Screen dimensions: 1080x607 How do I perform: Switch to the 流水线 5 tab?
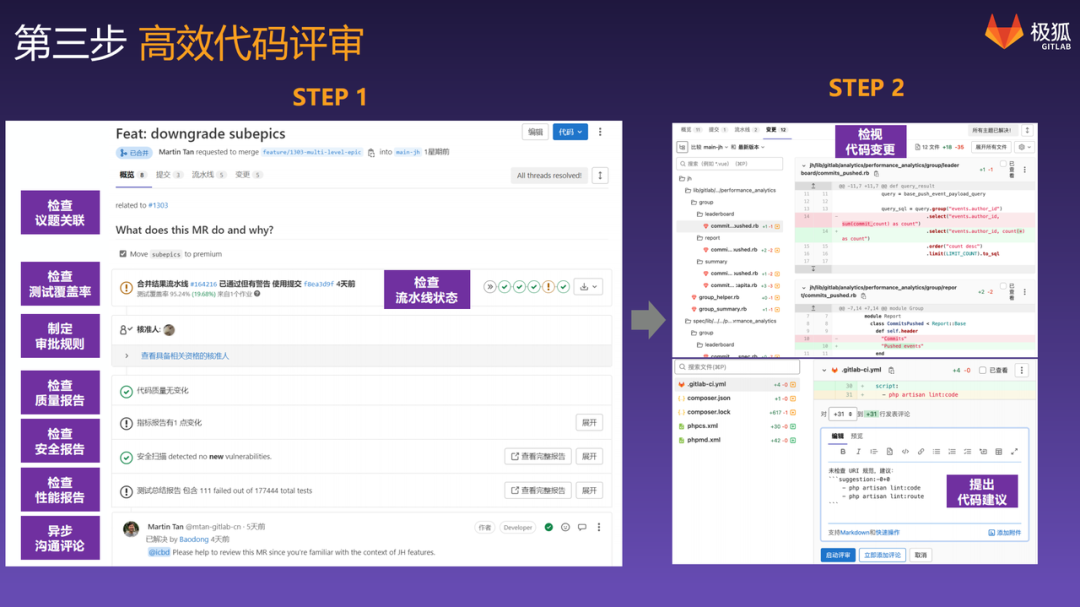point(209,175)
